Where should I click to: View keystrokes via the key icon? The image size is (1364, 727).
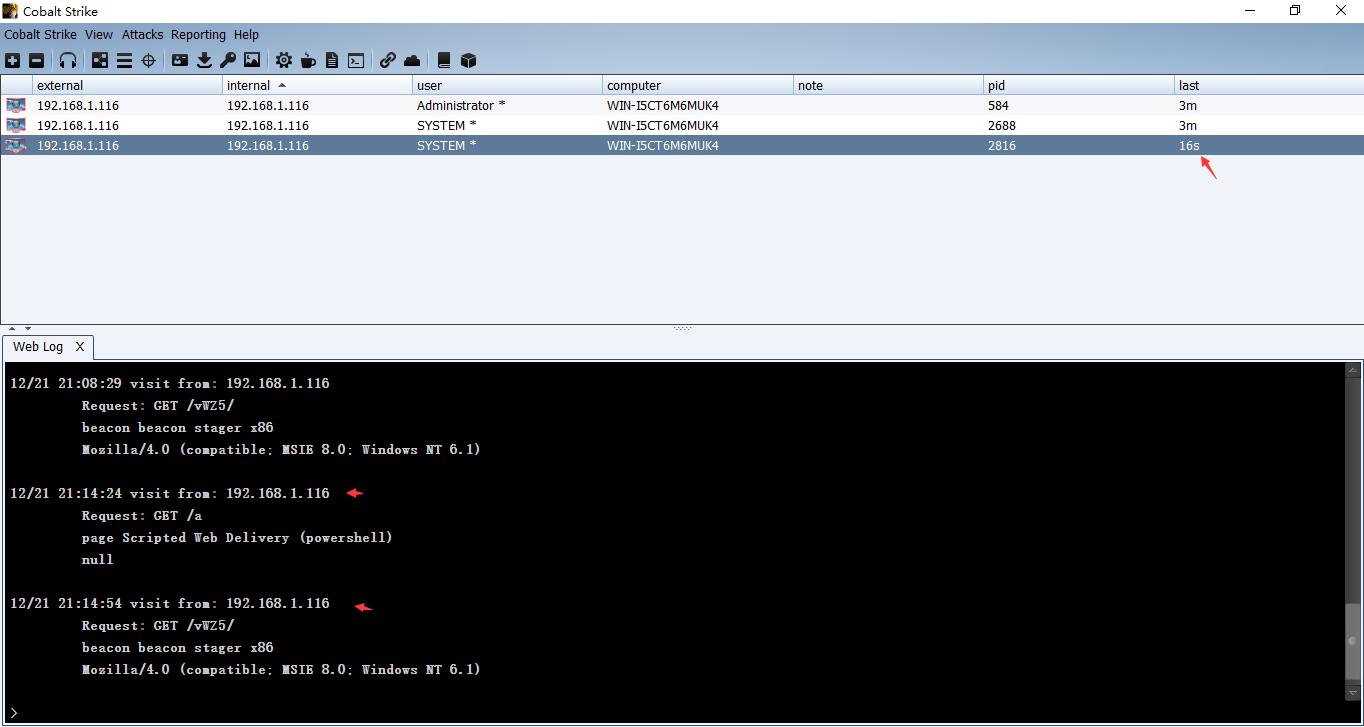click(228, 60)
